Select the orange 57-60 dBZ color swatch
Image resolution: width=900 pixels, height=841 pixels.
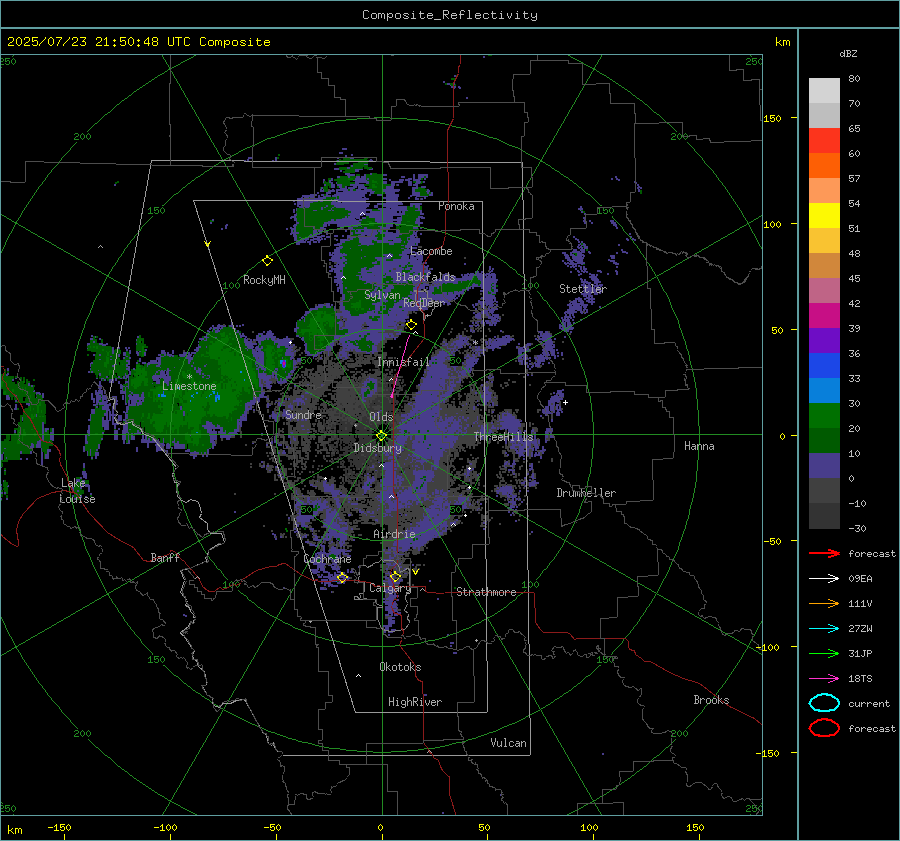tap(824, 166)
